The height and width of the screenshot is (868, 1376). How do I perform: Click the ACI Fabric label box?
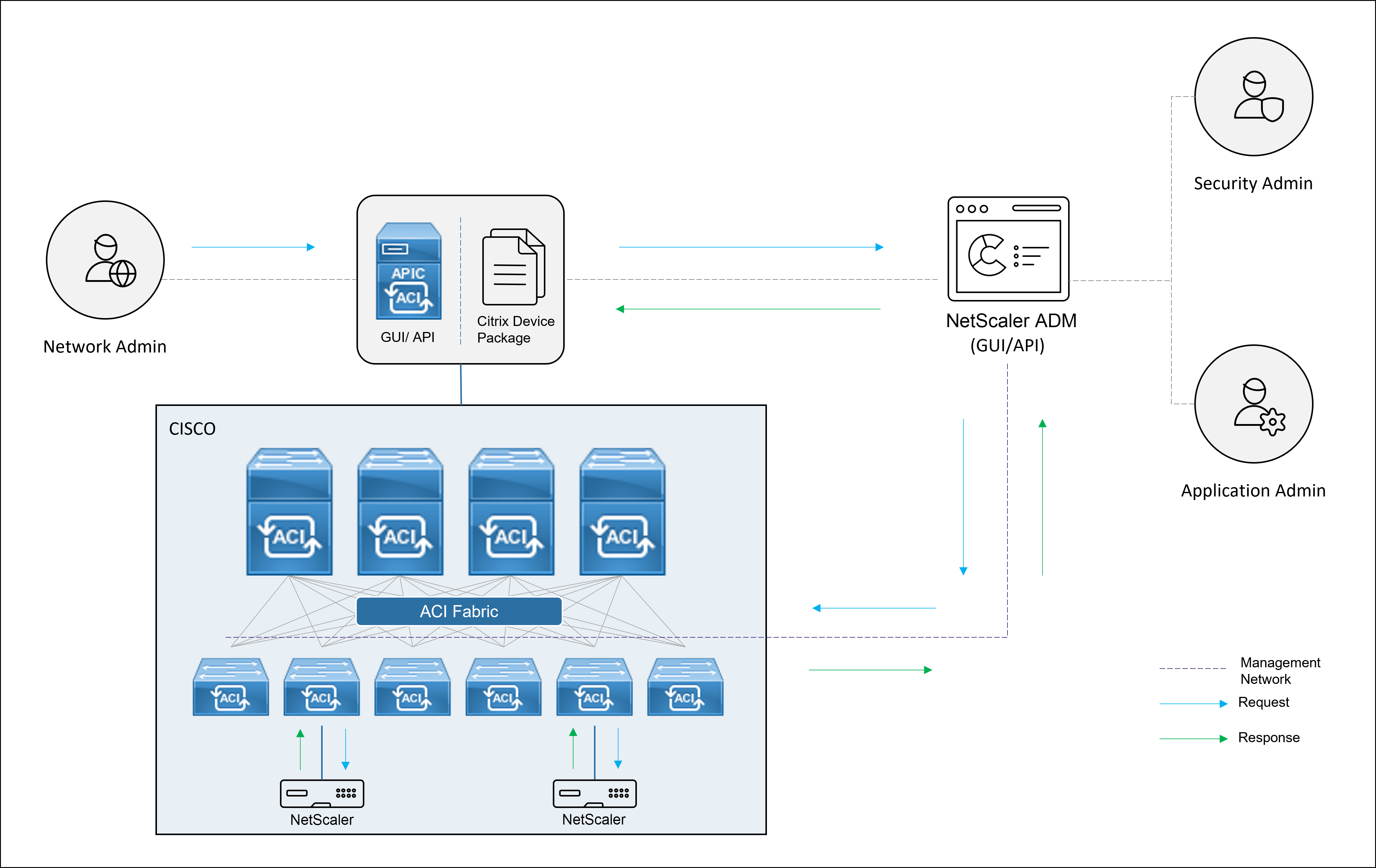click(x=459, y=611)
